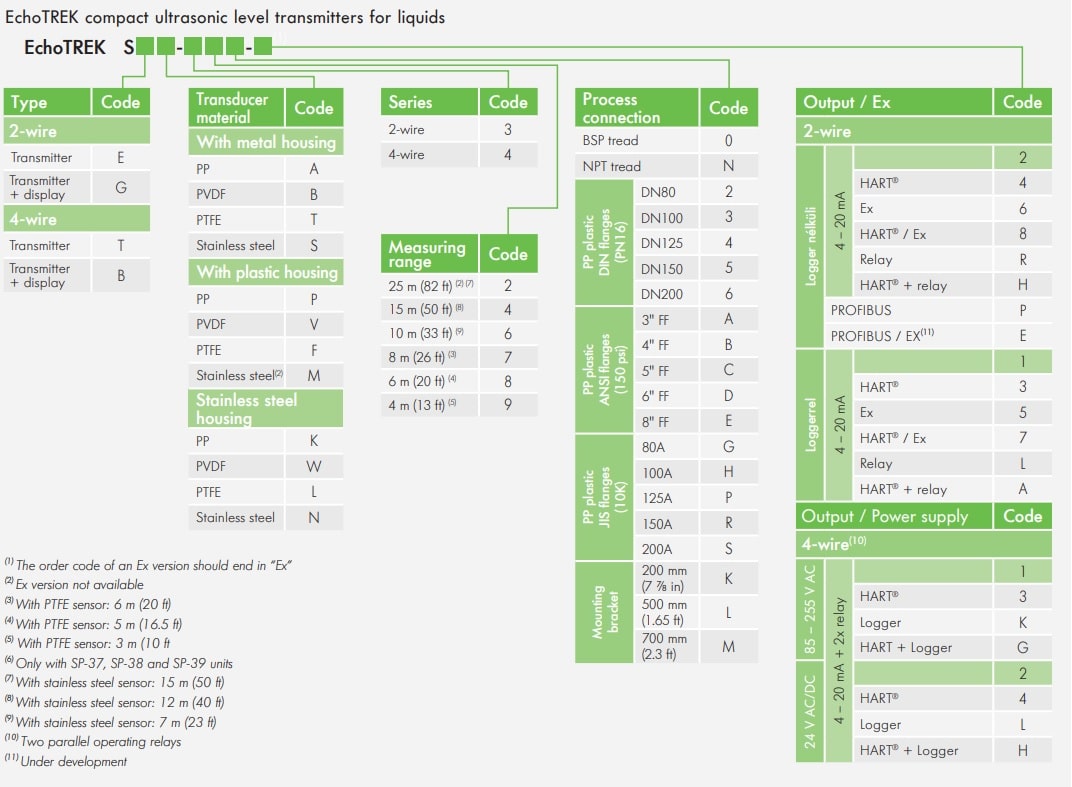Select the footnote 'Ex version not available'
Screen dimensions: 1072x787
coord(75,585)
